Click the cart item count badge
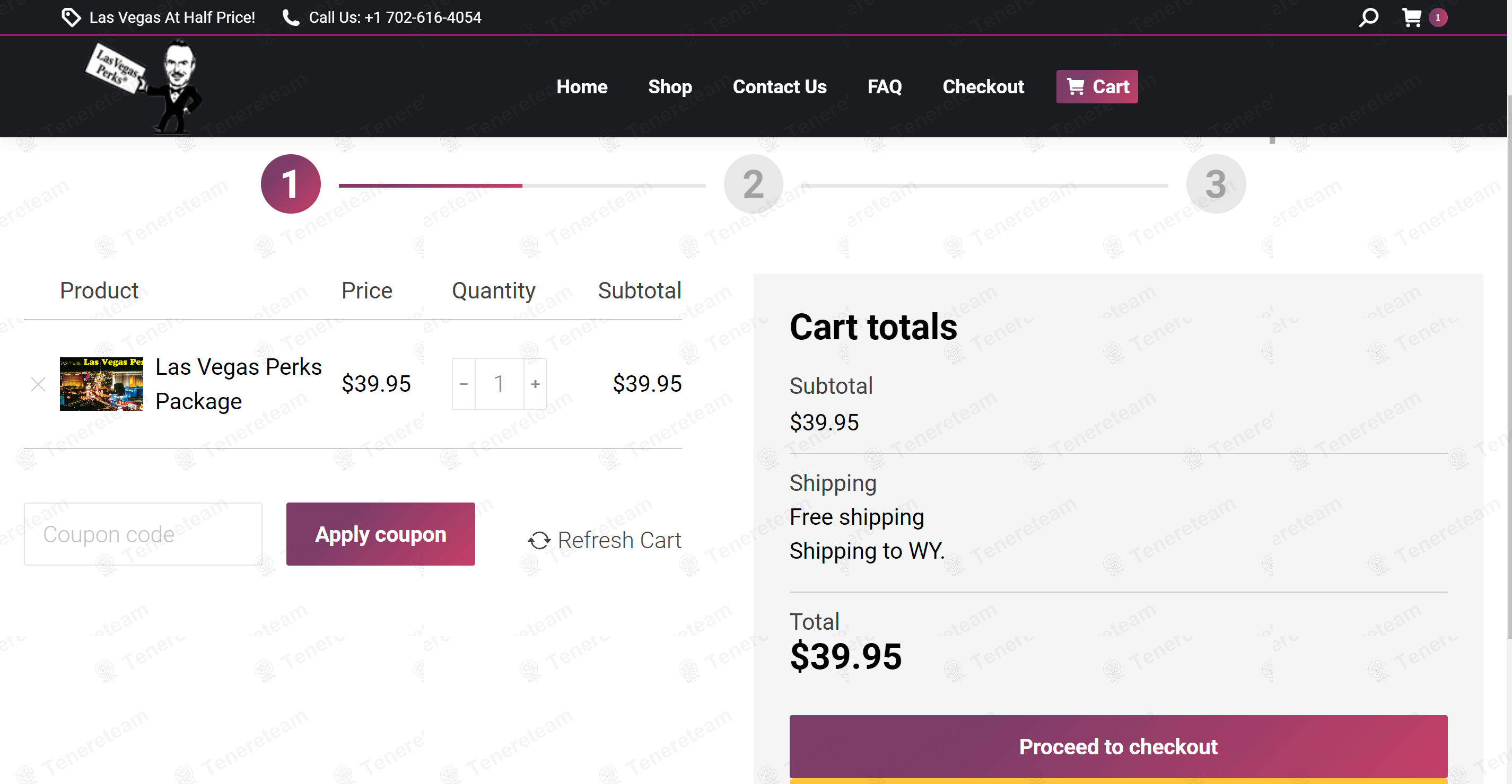The image size is (1512, 784). (x=1437, y=17)
